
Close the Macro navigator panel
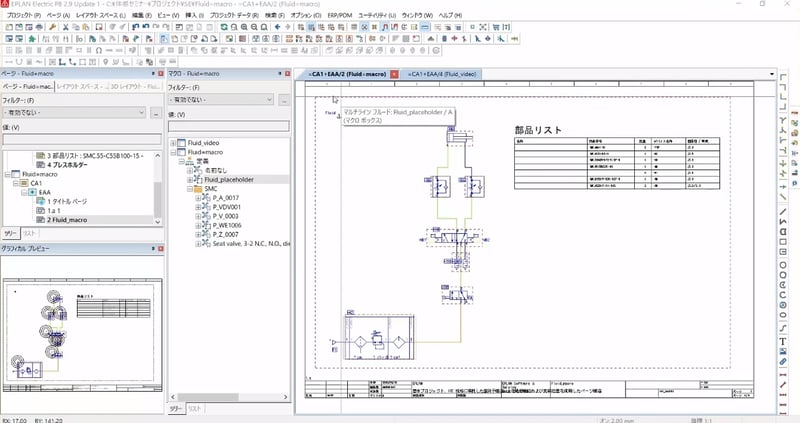pos(287,73)
